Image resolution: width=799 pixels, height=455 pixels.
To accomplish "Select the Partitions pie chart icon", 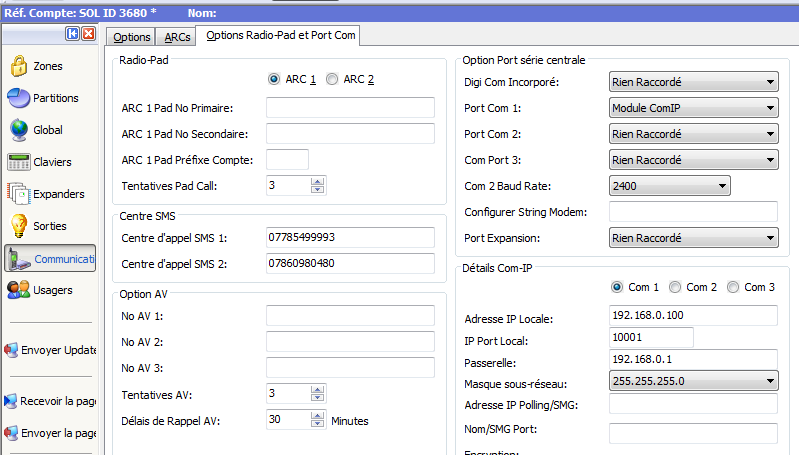I will coord(18,98).
